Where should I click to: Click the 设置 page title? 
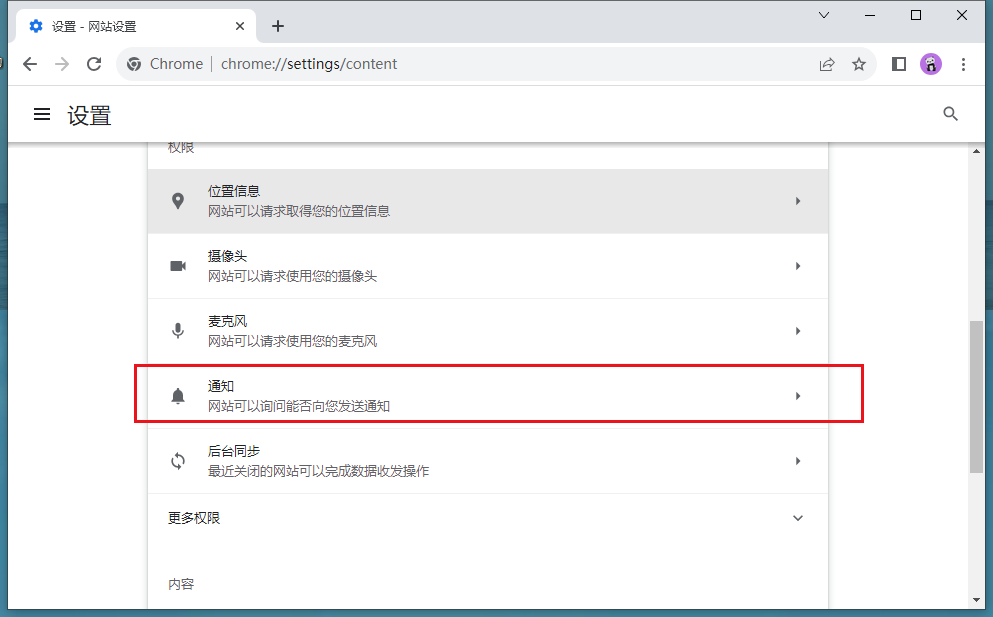(89, 115)
